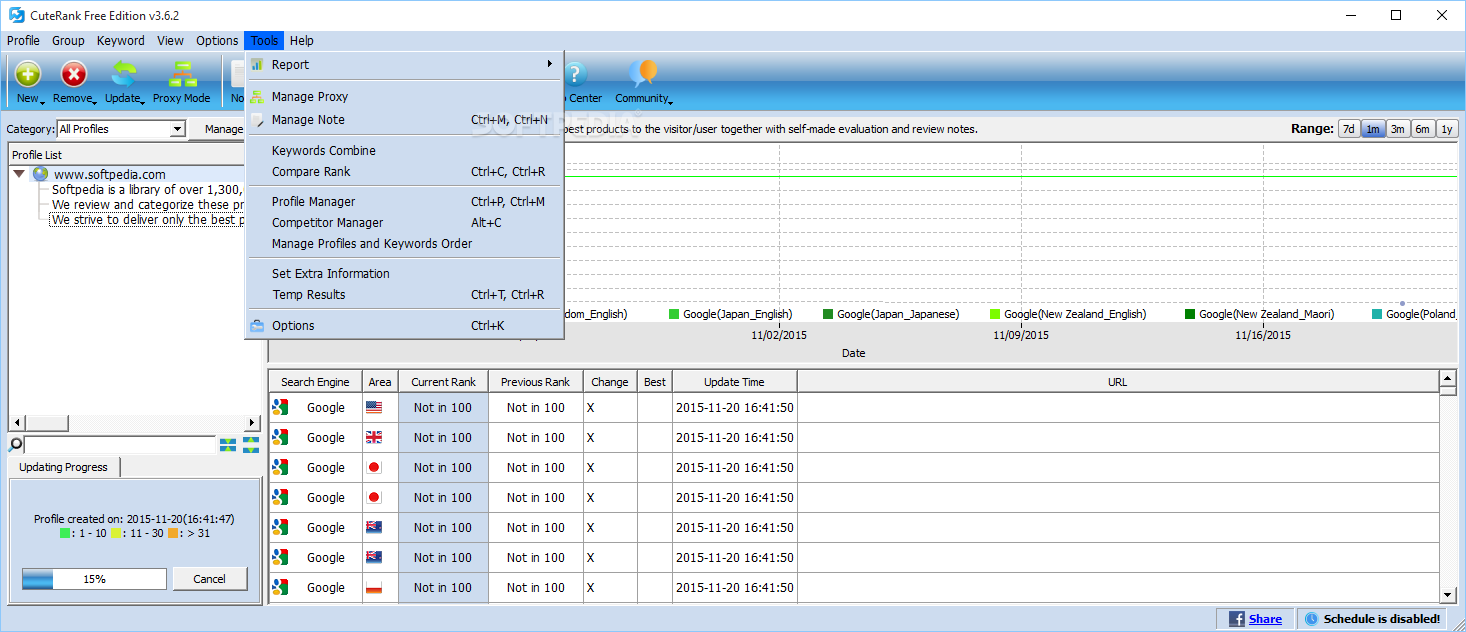Click the UK flag in the Area column
The image size is (1466, 632).
click(x=374, y=438)
